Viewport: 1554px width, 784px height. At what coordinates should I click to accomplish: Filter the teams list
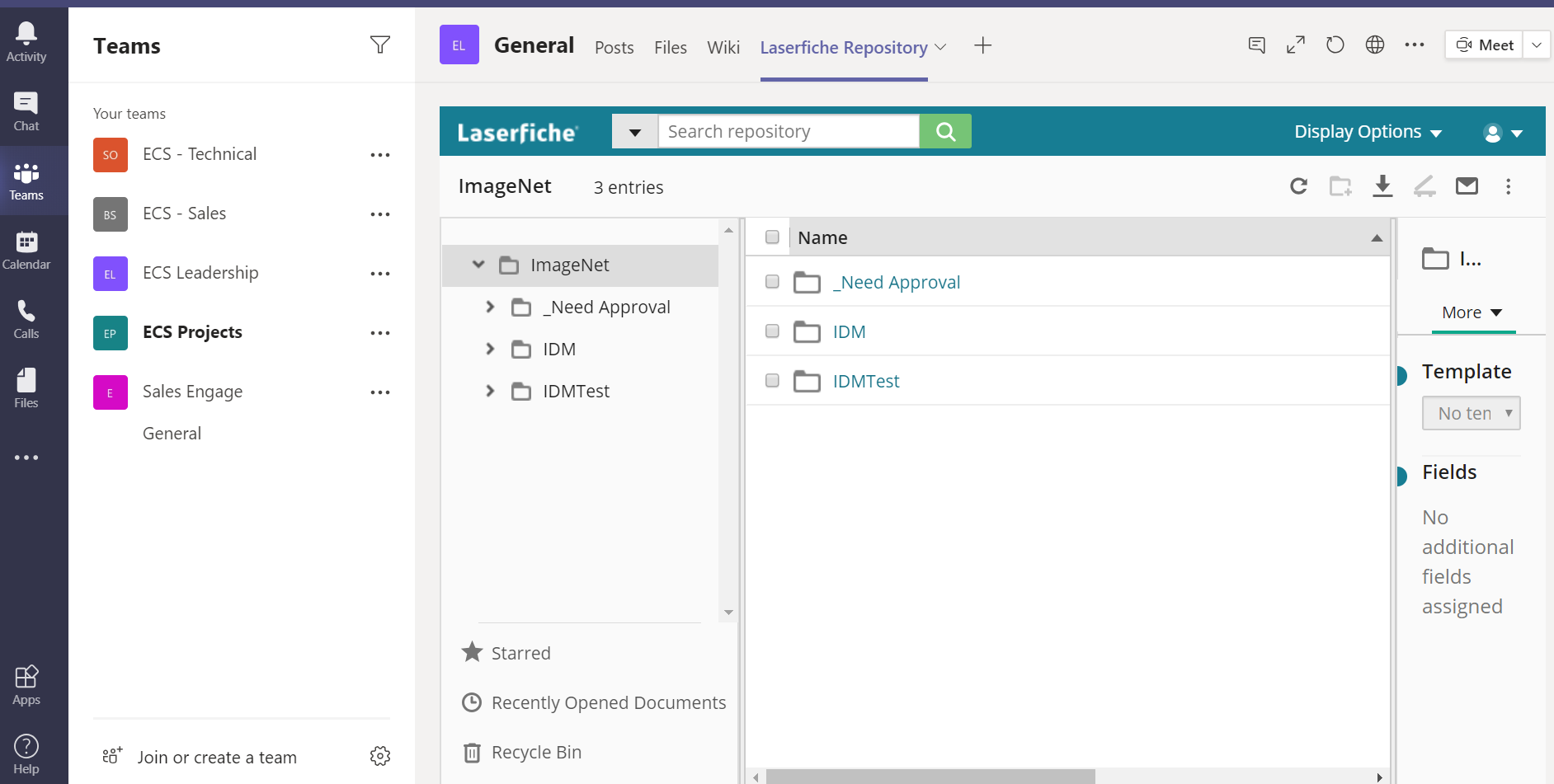(x=379, y=45)
